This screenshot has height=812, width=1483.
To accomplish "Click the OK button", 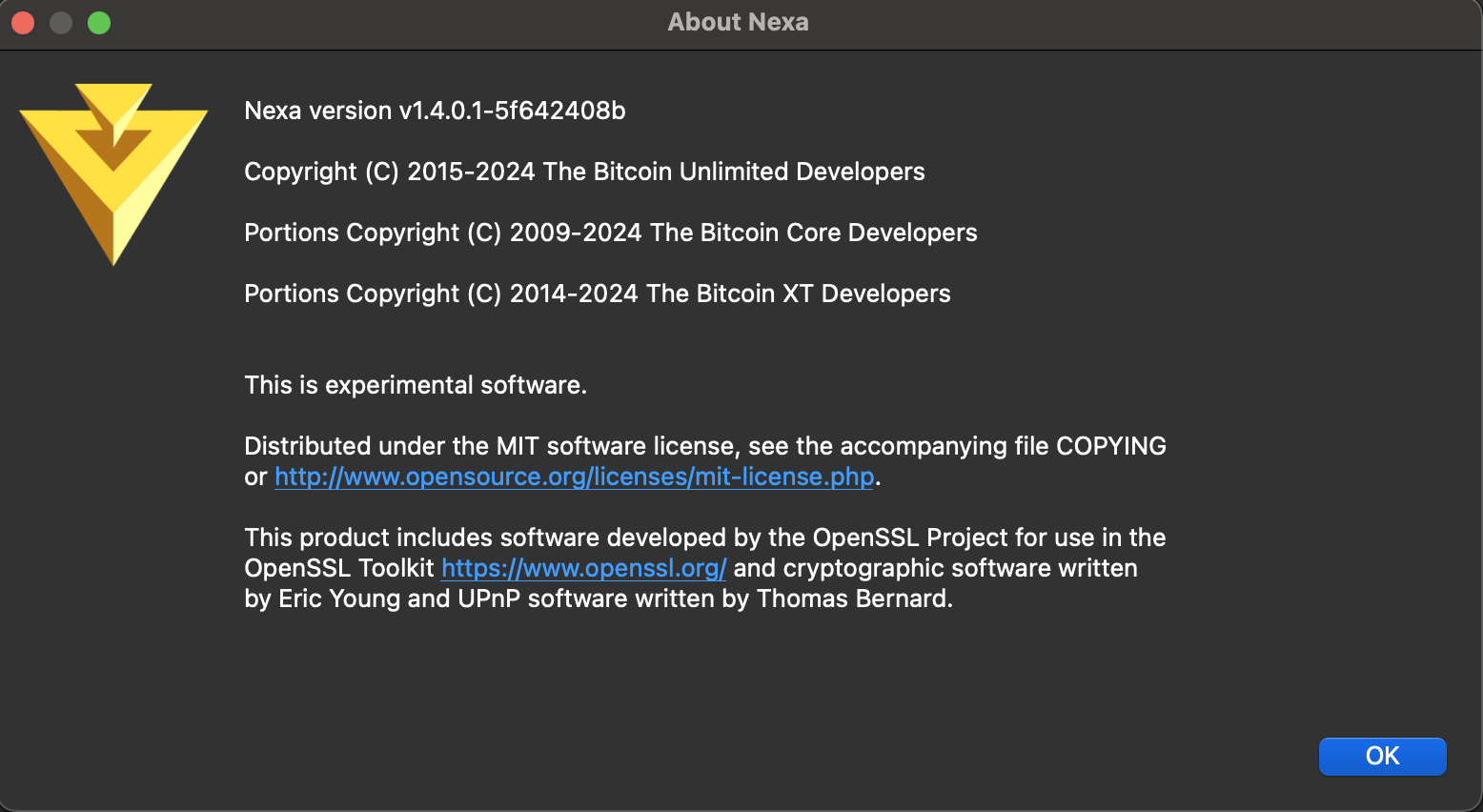I will tap(1382, 756).
